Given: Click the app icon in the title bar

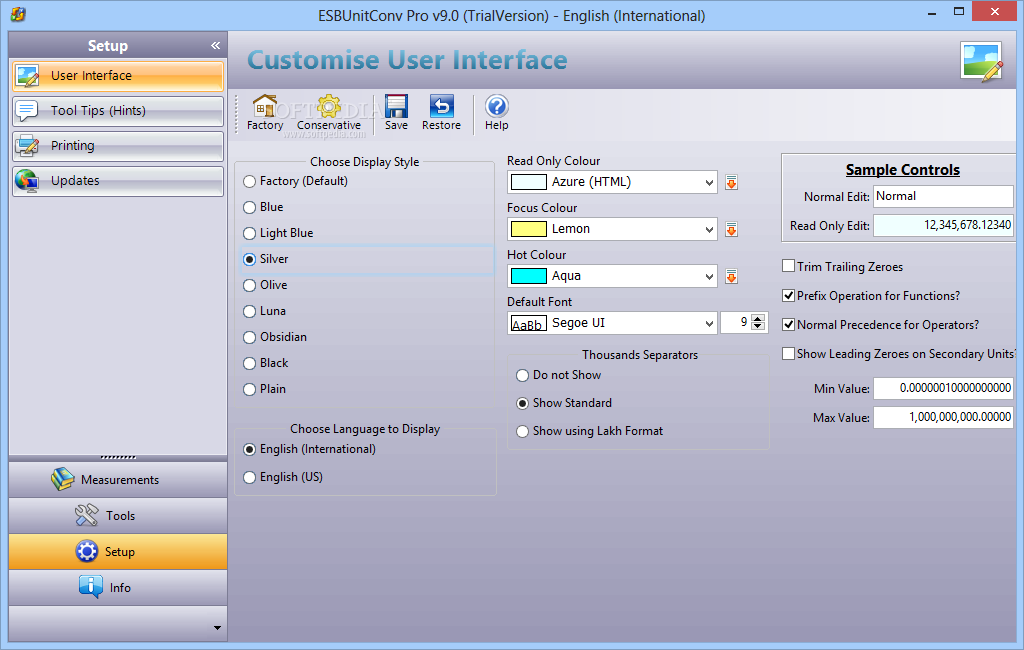Looking at the screenshot, I should point(18,14).
